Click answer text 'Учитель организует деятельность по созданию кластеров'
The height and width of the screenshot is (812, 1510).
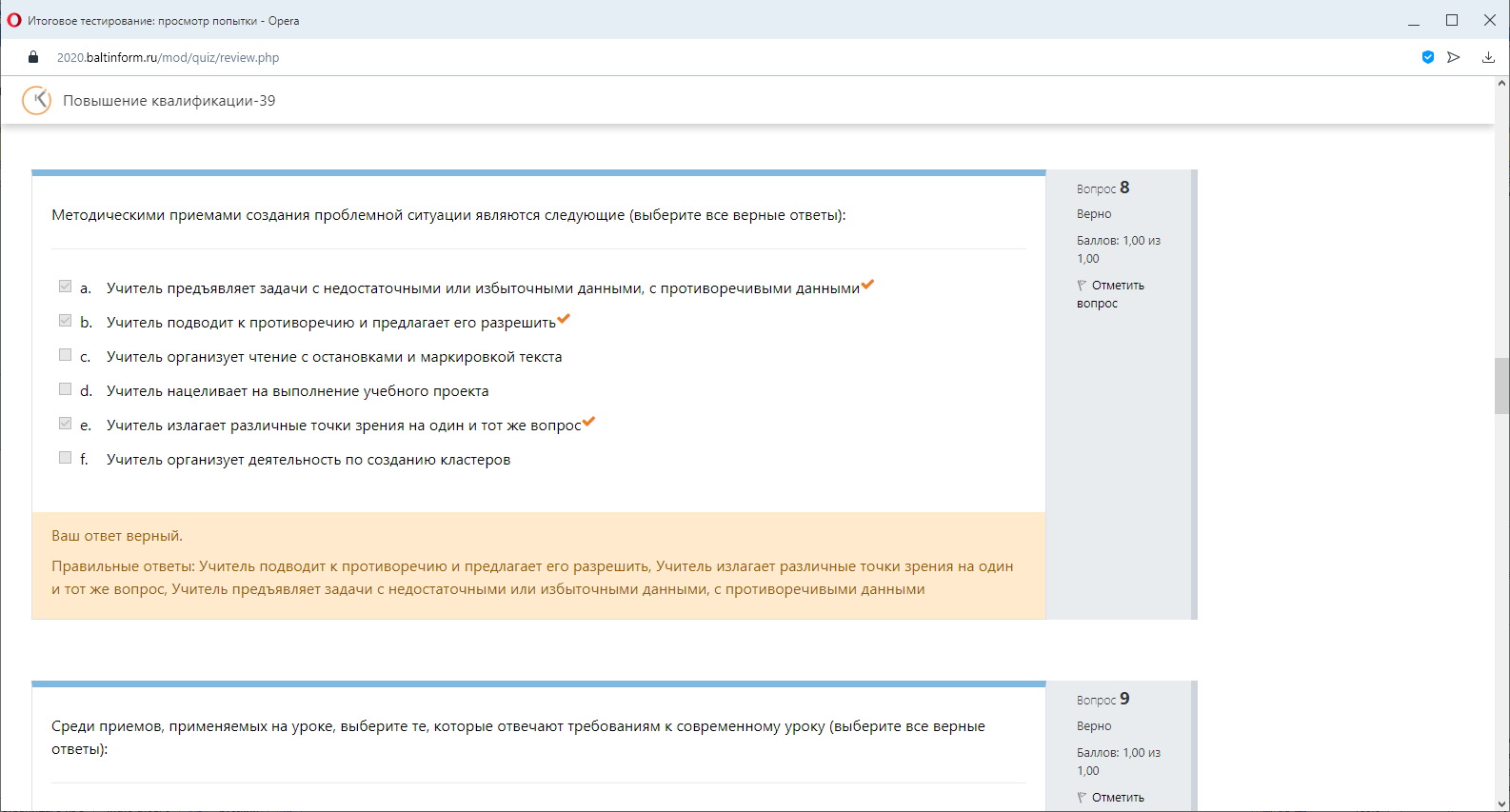(308, 460)
